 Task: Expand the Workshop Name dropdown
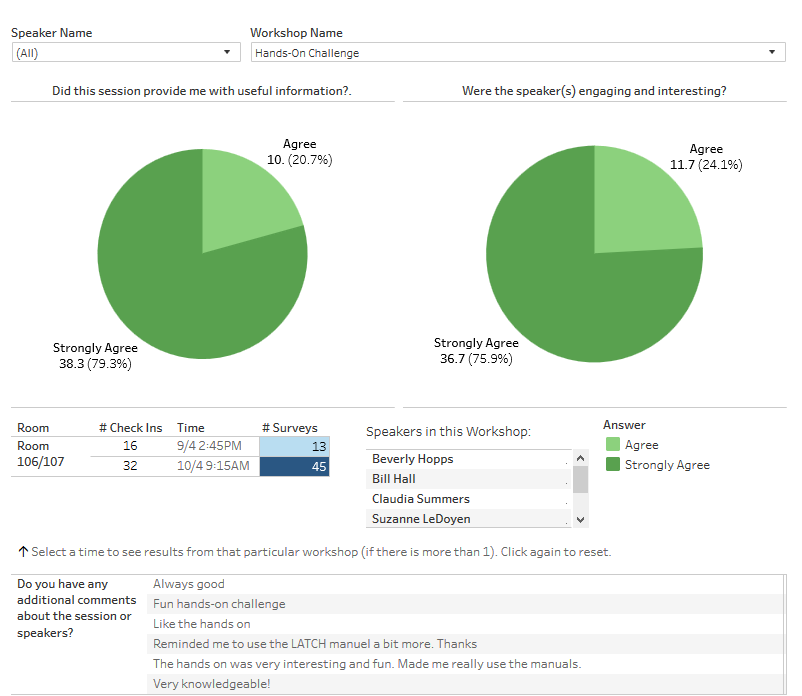517,53
